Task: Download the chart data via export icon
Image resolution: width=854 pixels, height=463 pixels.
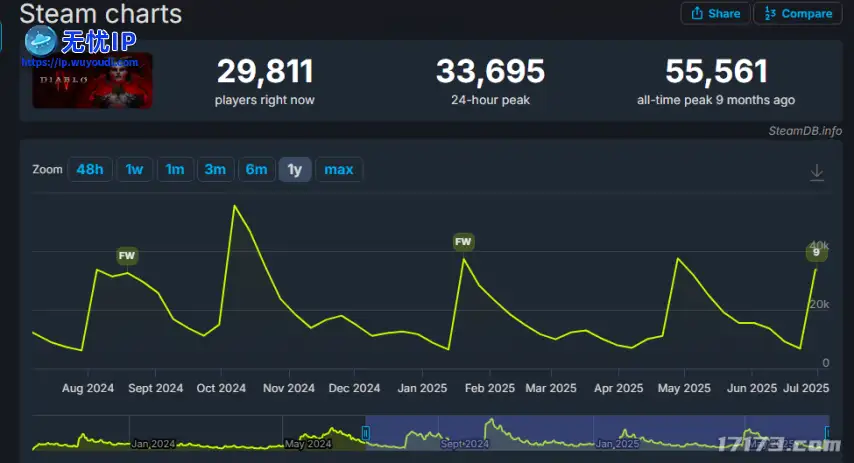Action: tap(816, 172)
